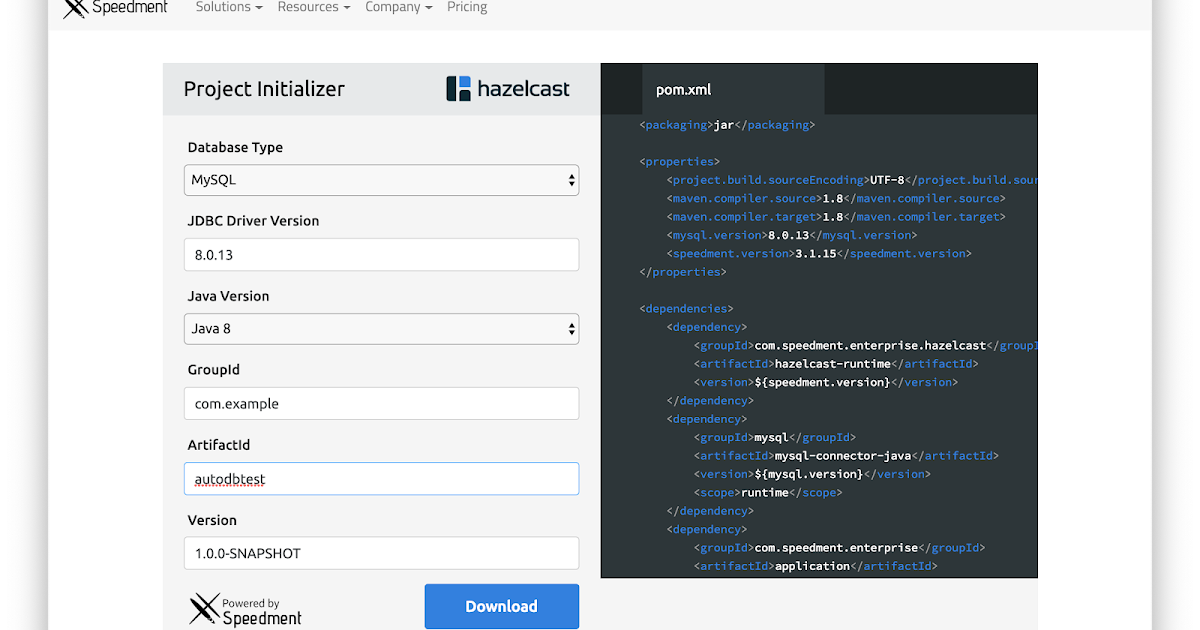Screen dimensions: 1200x630
Task: Click the ArtifactId field showing autodbtest
Action: [381, 479]
